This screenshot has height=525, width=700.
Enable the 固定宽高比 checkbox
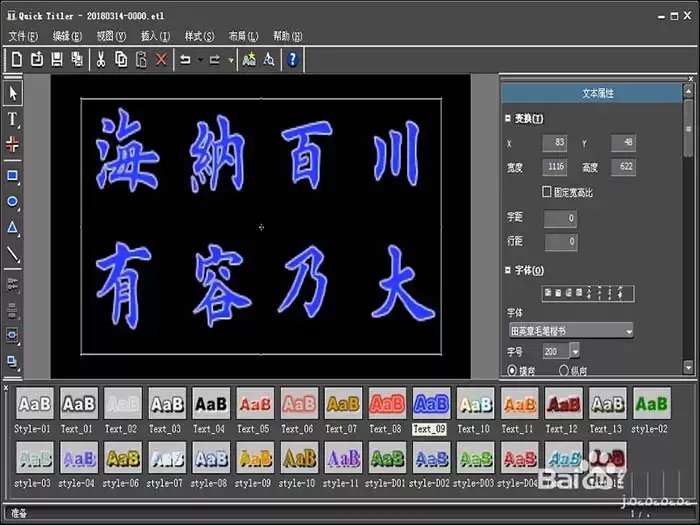(547, 192)
